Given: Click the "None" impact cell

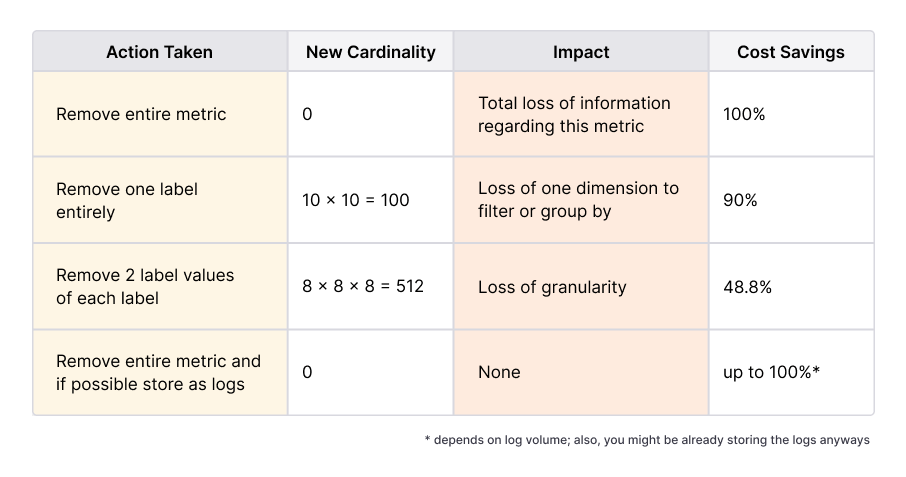Looking at the screenshot, I should [x=499, y=372].
